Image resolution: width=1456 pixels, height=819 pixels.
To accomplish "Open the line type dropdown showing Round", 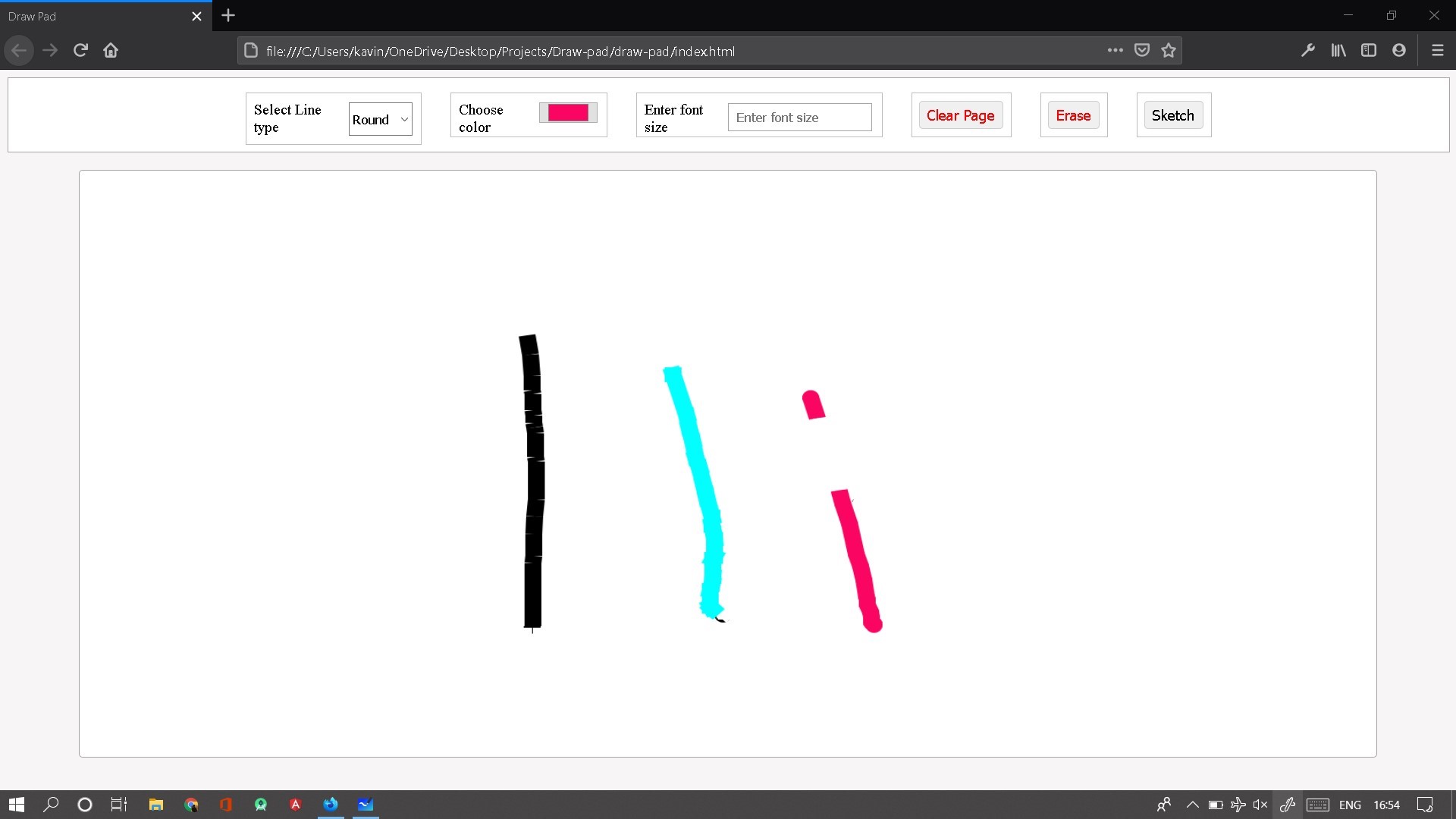I will click(x=380, y=119).
